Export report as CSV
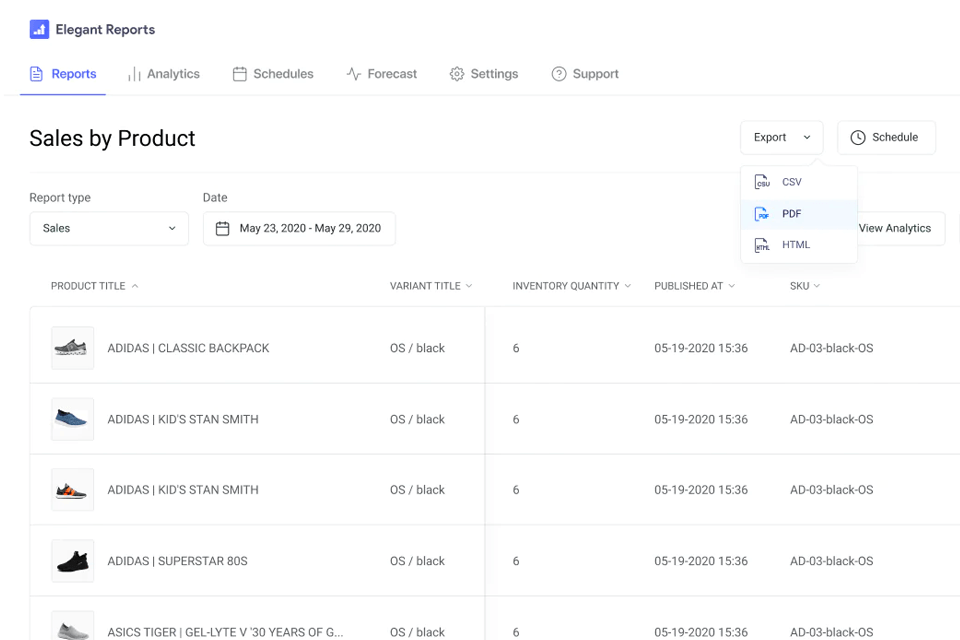 point(798,182)
